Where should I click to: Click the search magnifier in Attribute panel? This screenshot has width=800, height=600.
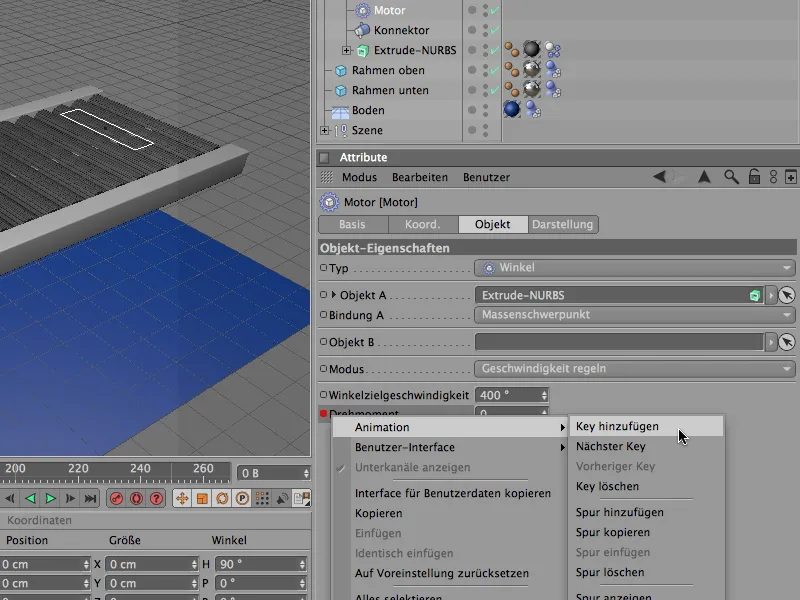(731, 177)
